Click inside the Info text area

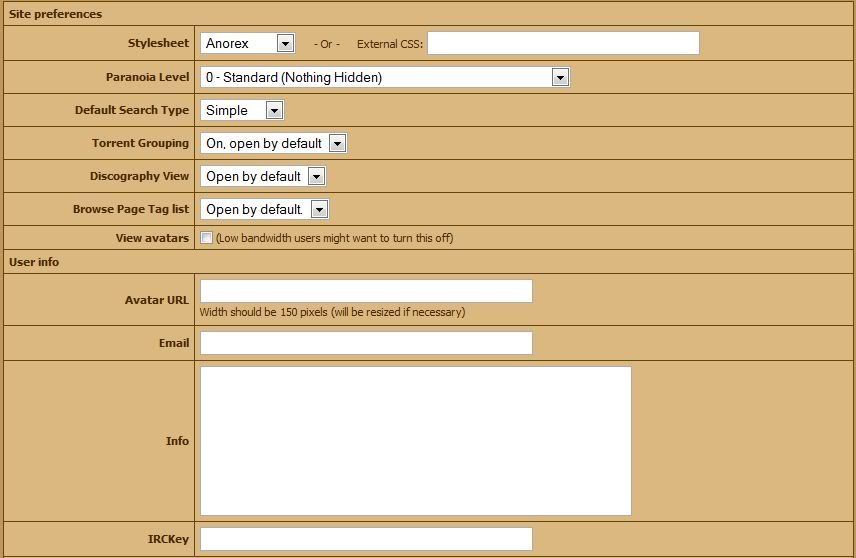416,441
